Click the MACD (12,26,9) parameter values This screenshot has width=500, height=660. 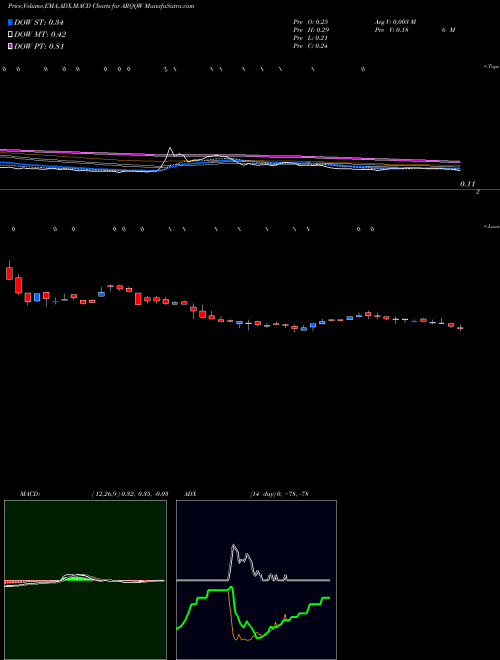(130, 493)
